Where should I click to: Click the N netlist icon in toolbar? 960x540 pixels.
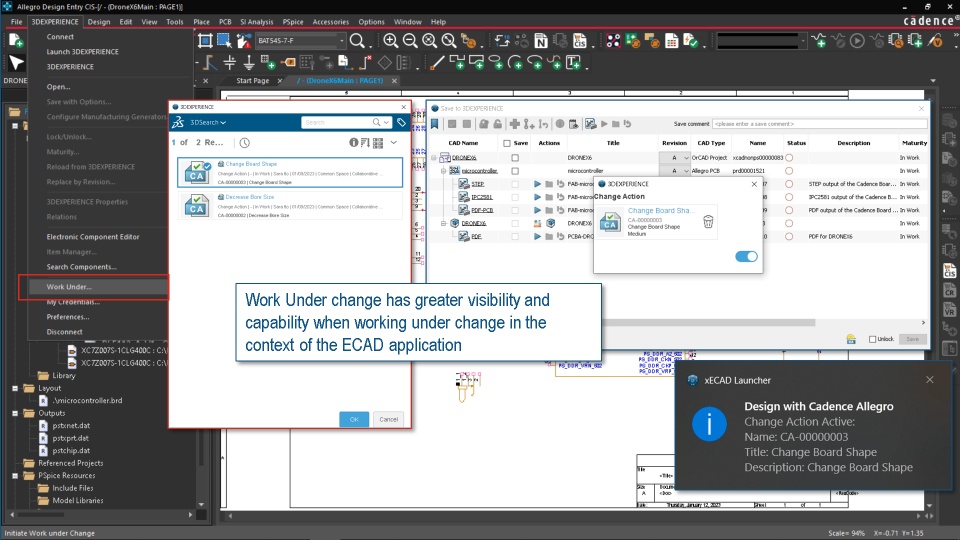click(541, 41)
